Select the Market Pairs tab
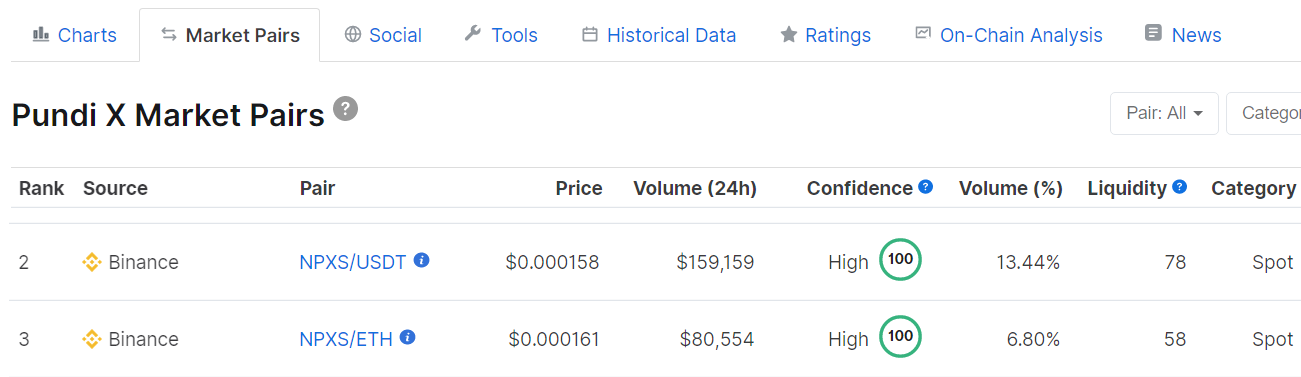 tap(230, 35)
